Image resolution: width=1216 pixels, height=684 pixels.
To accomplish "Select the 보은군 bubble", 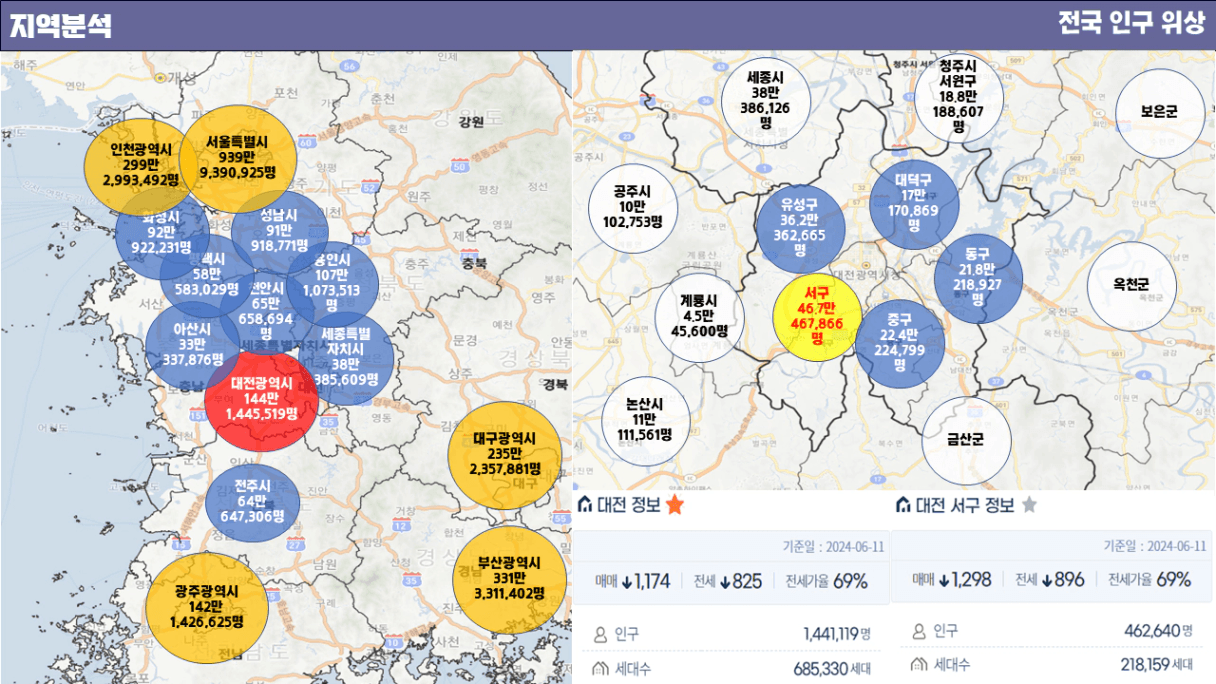I will (x=1159, y=113).
